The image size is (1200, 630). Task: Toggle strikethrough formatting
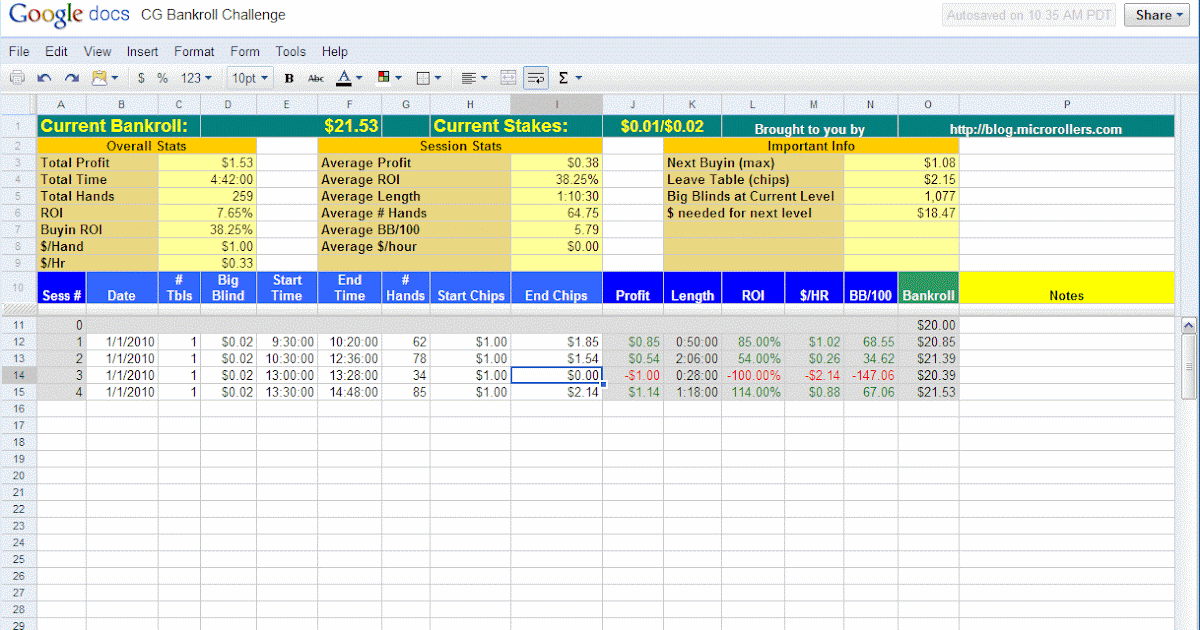pyautogui.click(x=316, y=77)
